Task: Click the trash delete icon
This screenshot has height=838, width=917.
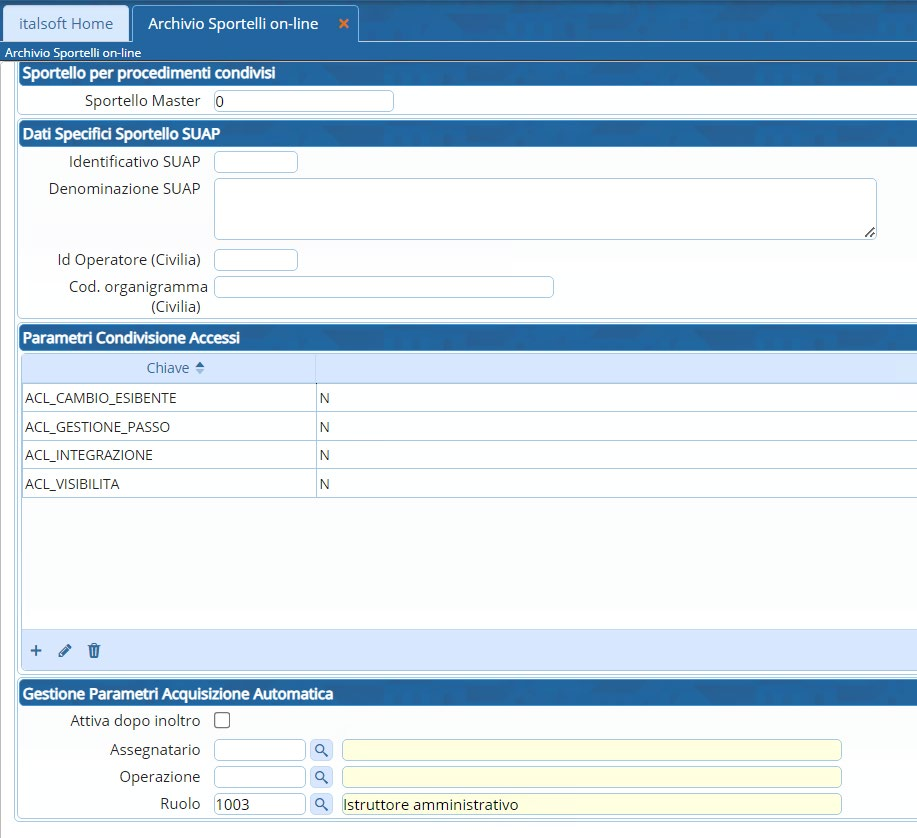Action: click(94, 650)
